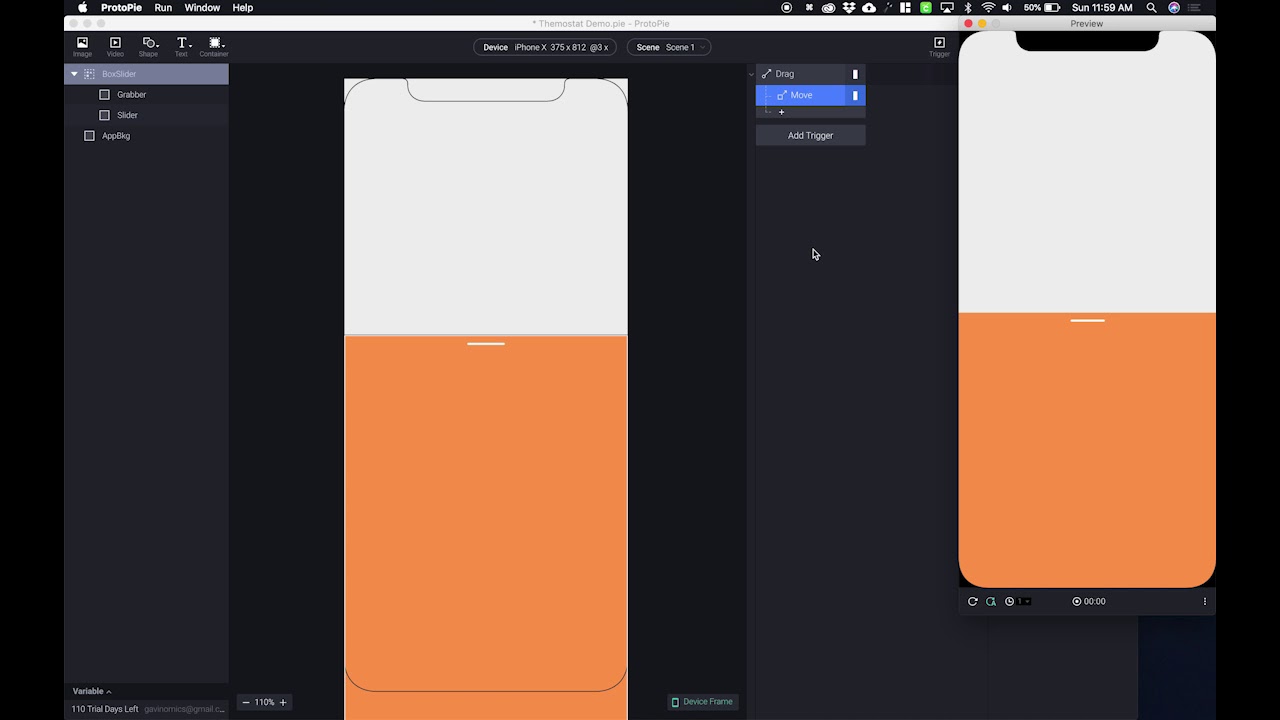Click the teal touch-hint icon in Preview
This screenshot has width=1280, height=720.
(x=991, y=601)
